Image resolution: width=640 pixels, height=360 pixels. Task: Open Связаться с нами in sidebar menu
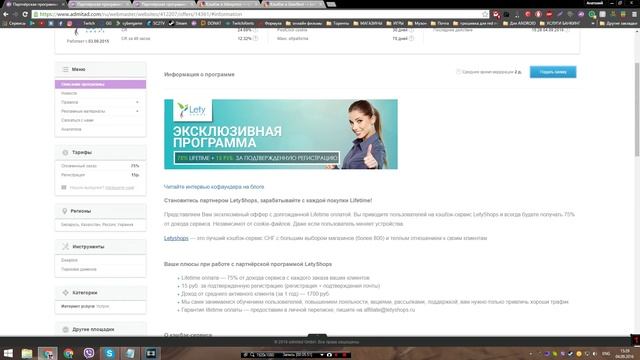pyautogui.click(x=77, y=120)
